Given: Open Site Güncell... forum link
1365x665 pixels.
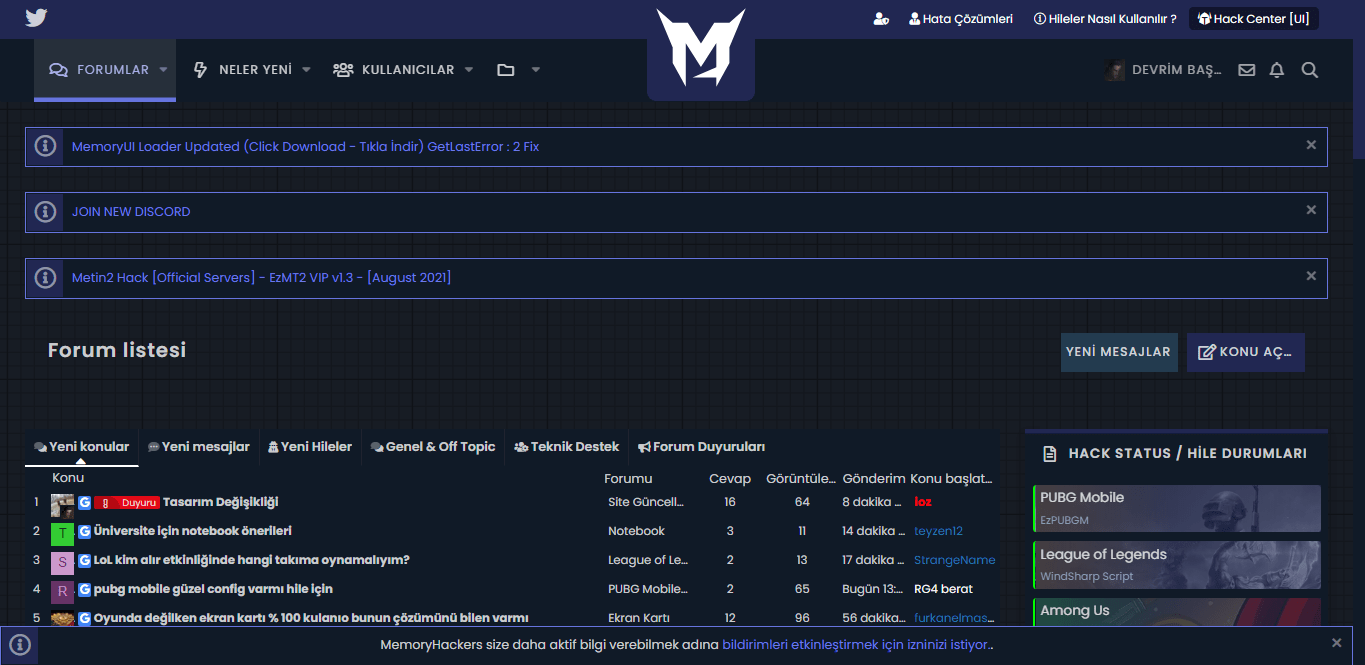Looking at the screenshot, I should click(x=646, y=502).
